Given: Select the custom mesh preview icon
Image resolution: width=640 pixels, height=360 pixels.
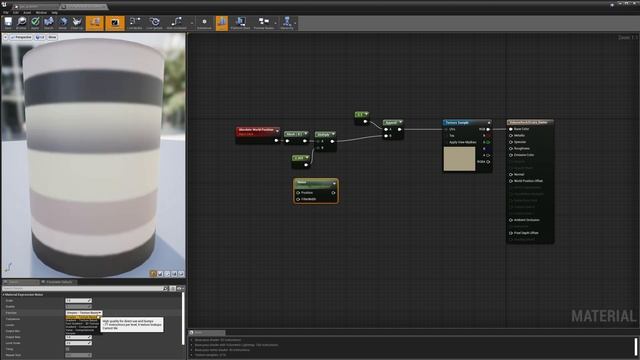Looking at the screenshot, I should (181, 274).
